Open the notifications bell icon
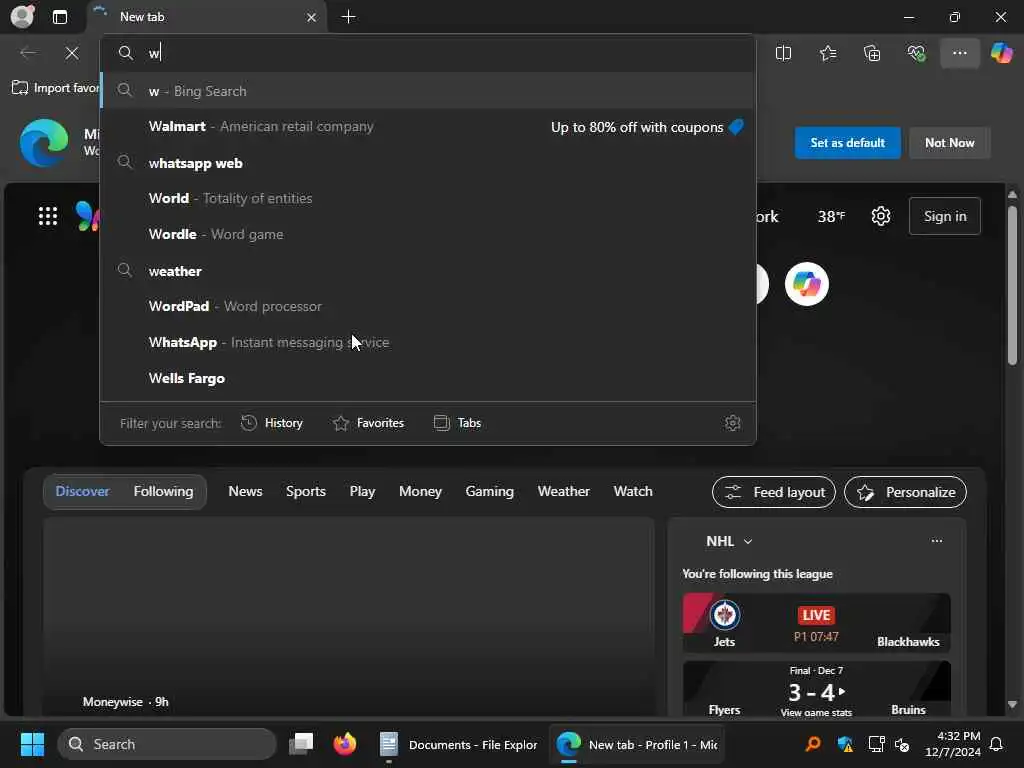Viewport: 1024px width, 768px height. click(x=996, y=744)
